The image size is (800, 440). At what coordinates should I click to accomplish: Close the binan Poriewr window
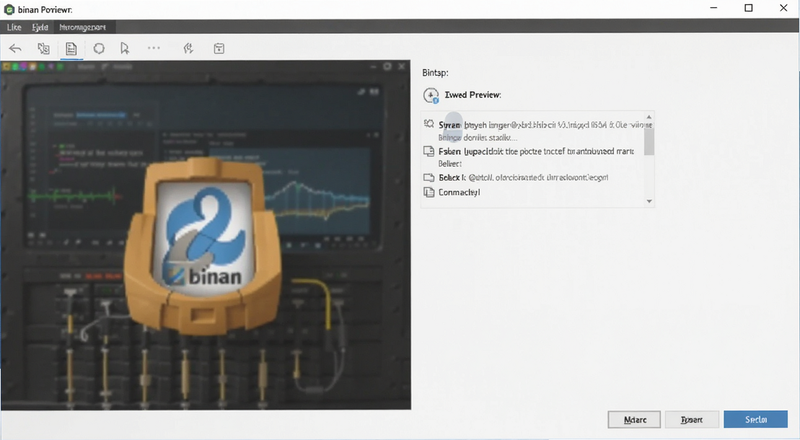[784, 8]
